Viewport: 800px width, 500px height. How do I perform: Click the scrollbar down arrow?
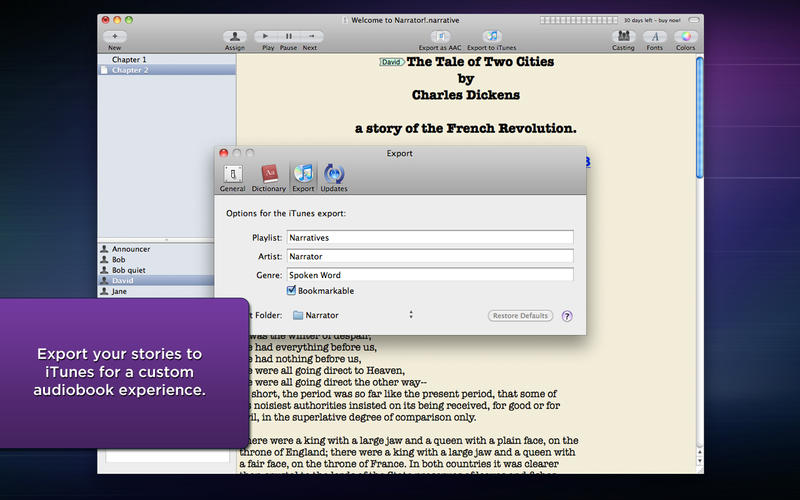(699, 461)
